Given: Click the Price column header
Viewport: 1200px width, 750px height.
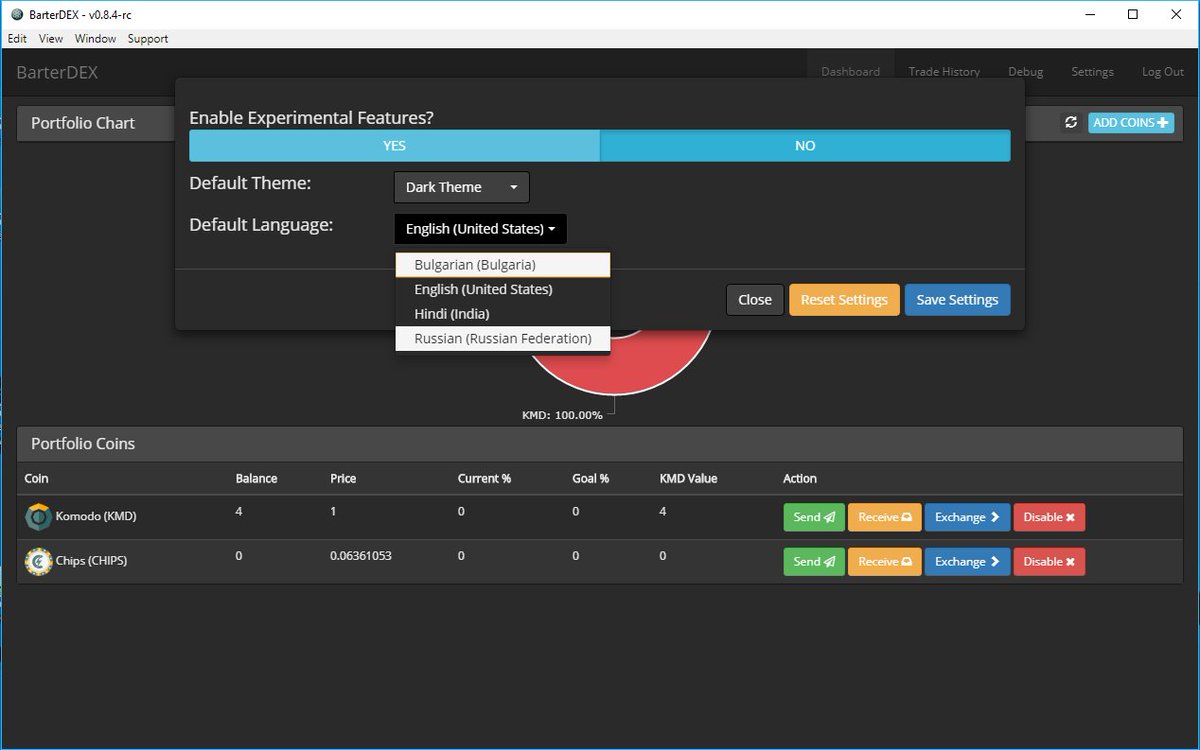Looking at the screenshot, I should [343, 479].
